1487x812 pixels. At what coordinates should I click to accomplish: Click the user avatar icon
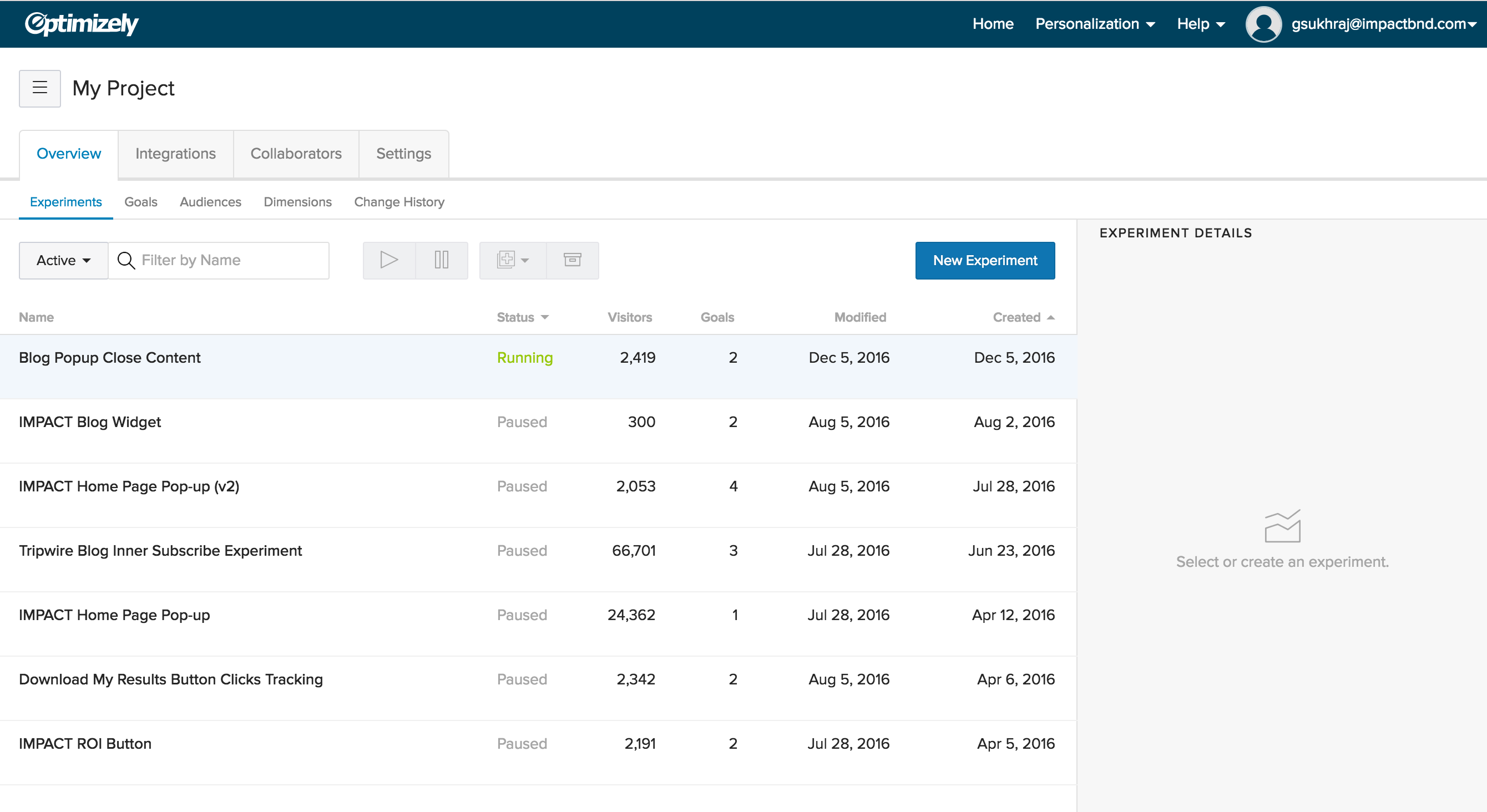pos(1263,24)
